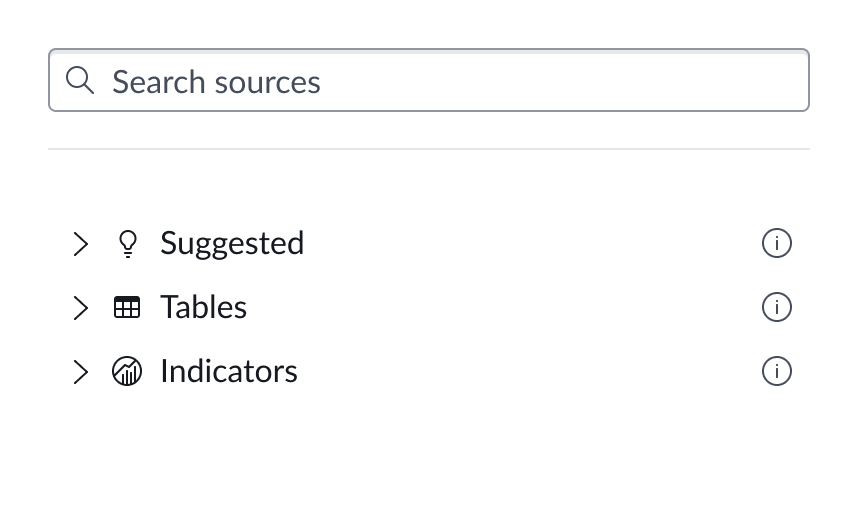Click the blank area of the Indicators row
The height and width of the screenshot is (514, 858).
(x=530, y=371)
